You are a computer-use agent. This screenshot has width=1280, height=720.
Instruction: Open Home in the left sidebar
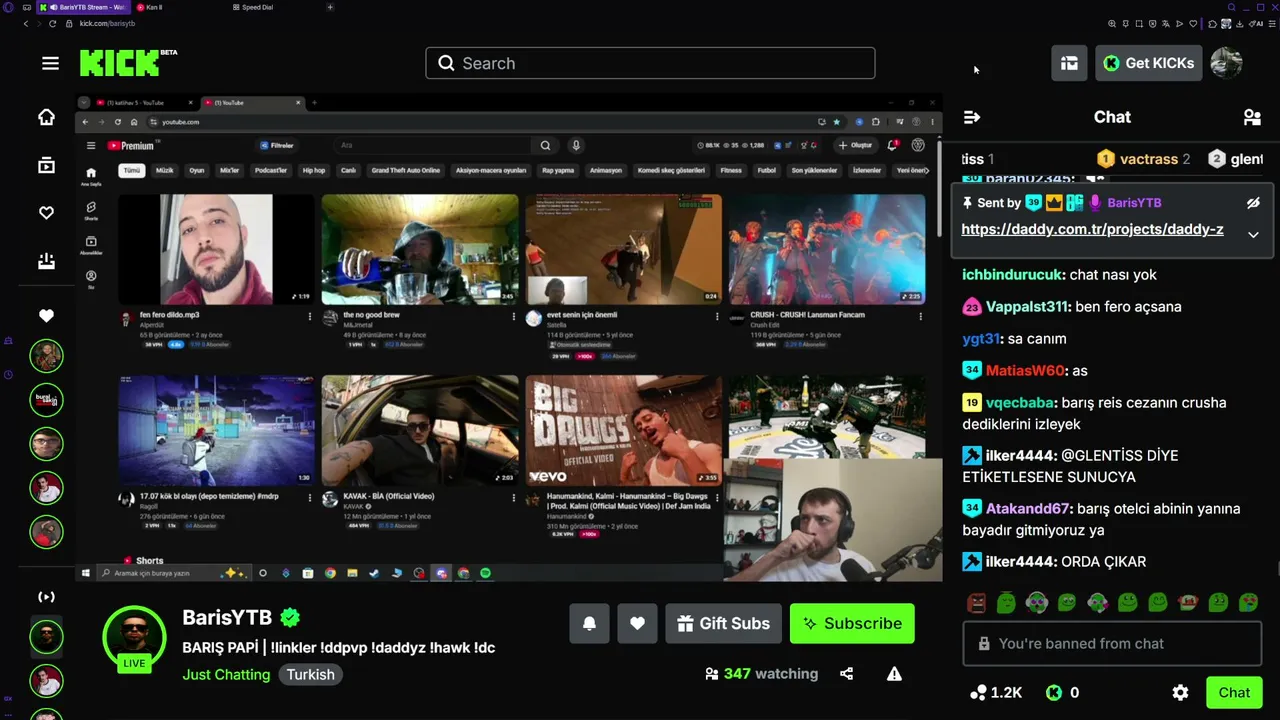click(x=46, y=117)
